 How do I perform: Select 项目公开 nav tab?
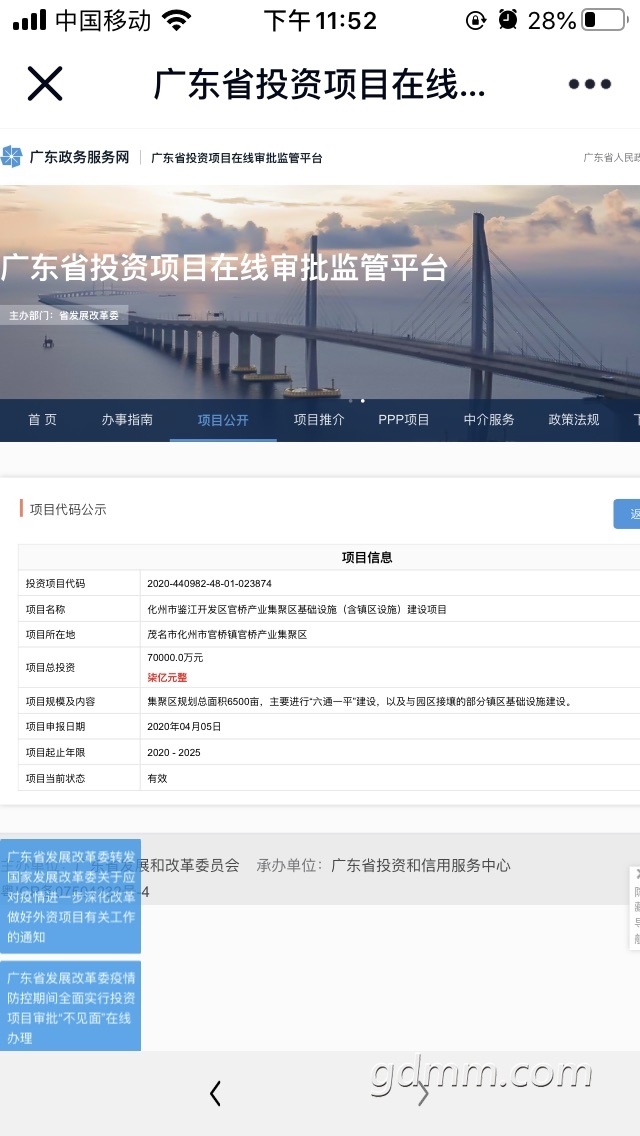point(223,420)
